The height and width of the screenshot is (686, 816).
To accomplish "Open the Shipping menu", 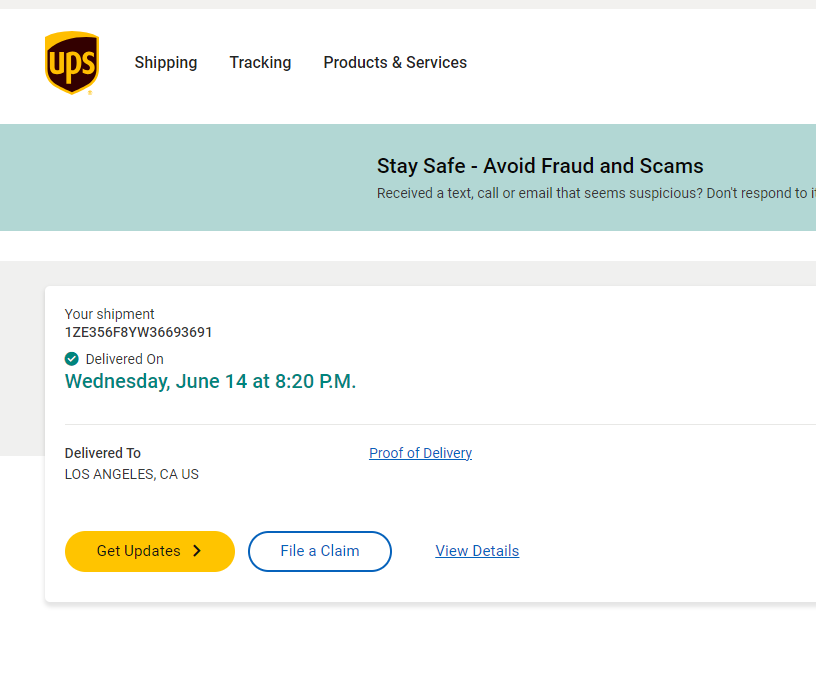I will click(x=166, y=62).
